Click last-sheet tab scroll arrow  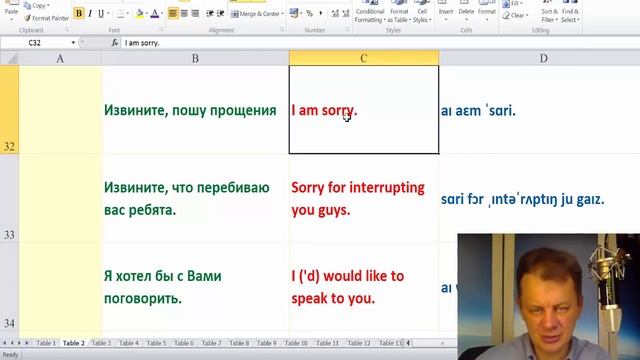click(27, 343)
